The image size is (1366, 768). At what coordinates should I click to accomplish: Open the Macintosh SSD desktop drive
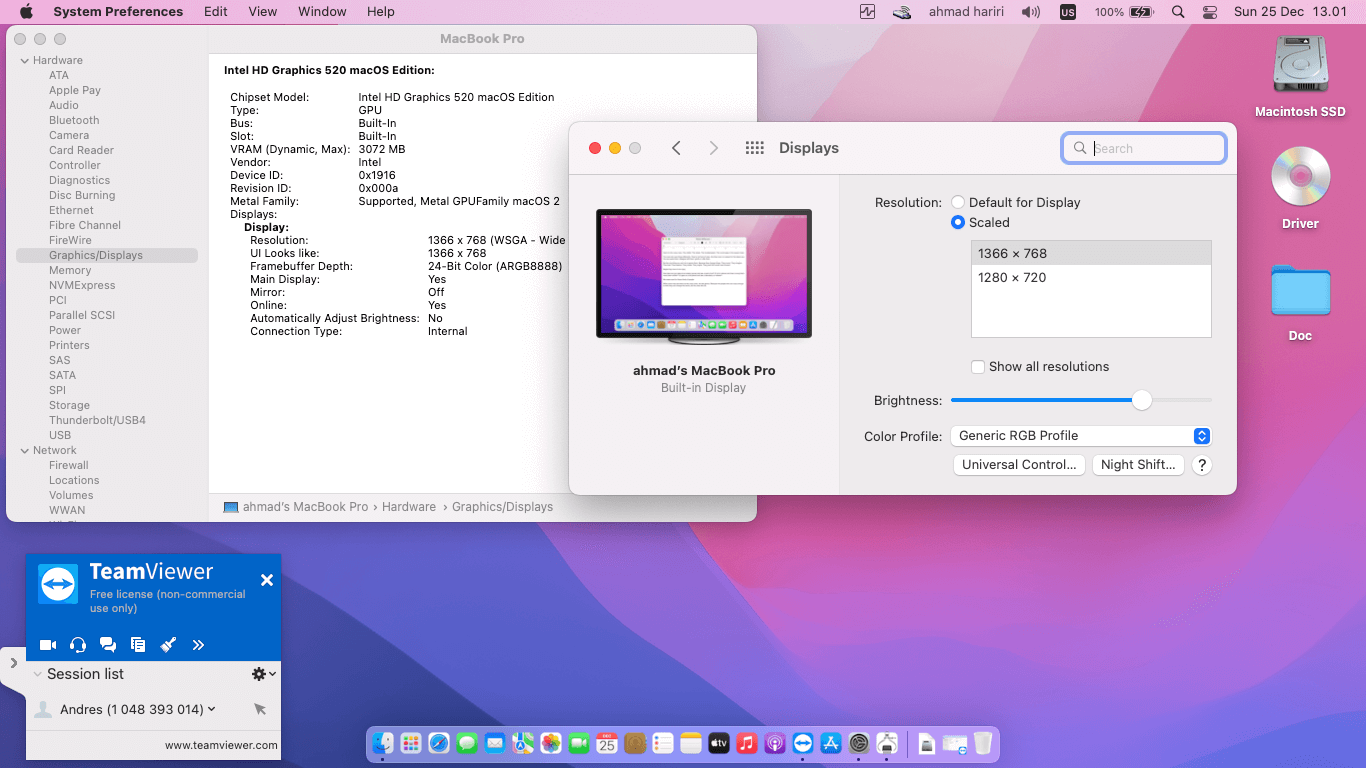pyautogui.click(x=1300, y=66)
